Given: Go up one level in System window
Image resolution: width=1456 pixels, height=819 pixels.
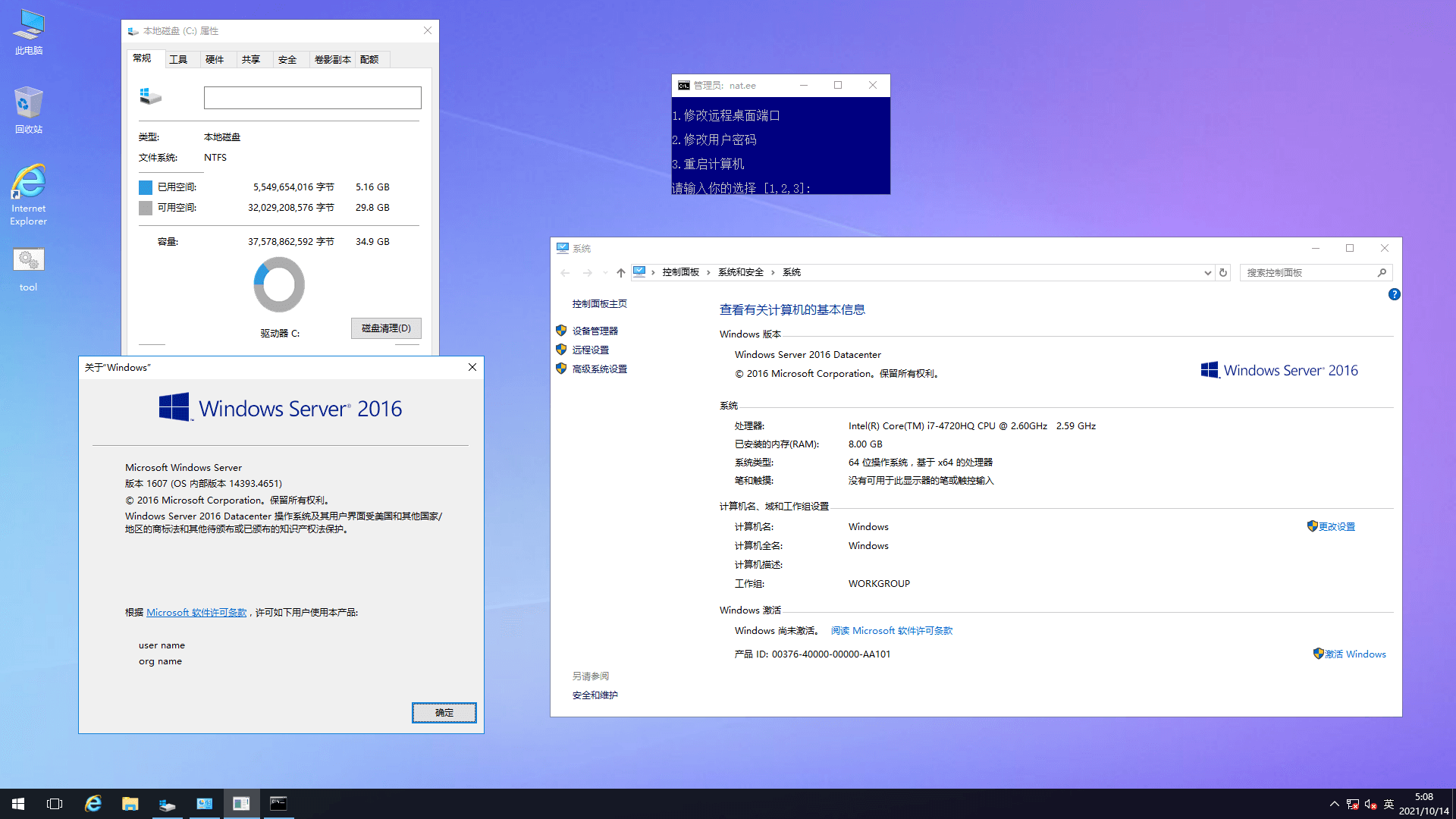Looking at the screenshot, I should coord(621,272).
